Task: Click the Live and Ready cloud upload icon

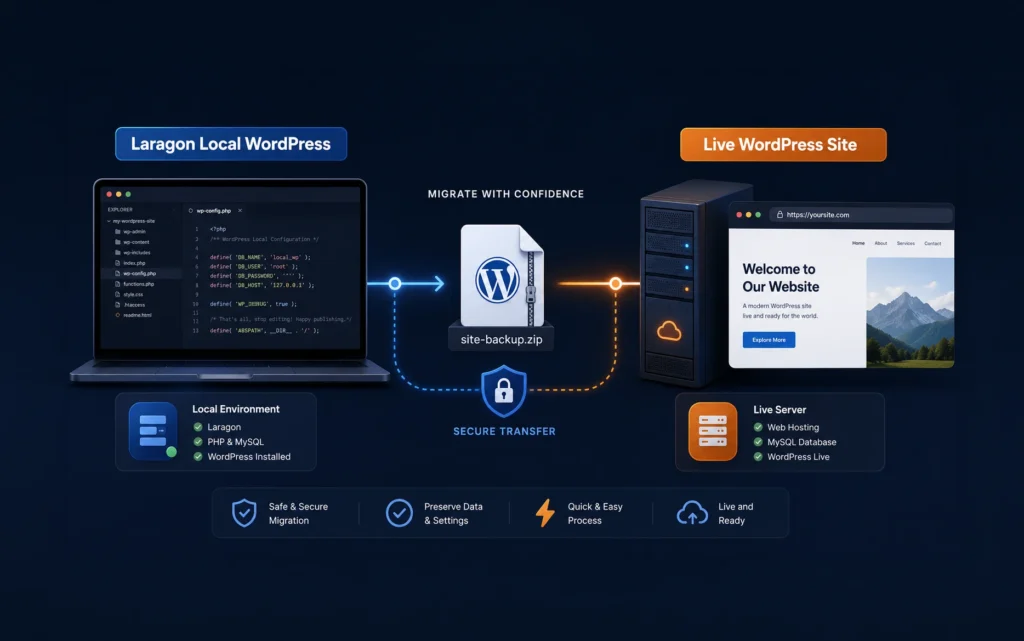Action: tap(692, 513)
